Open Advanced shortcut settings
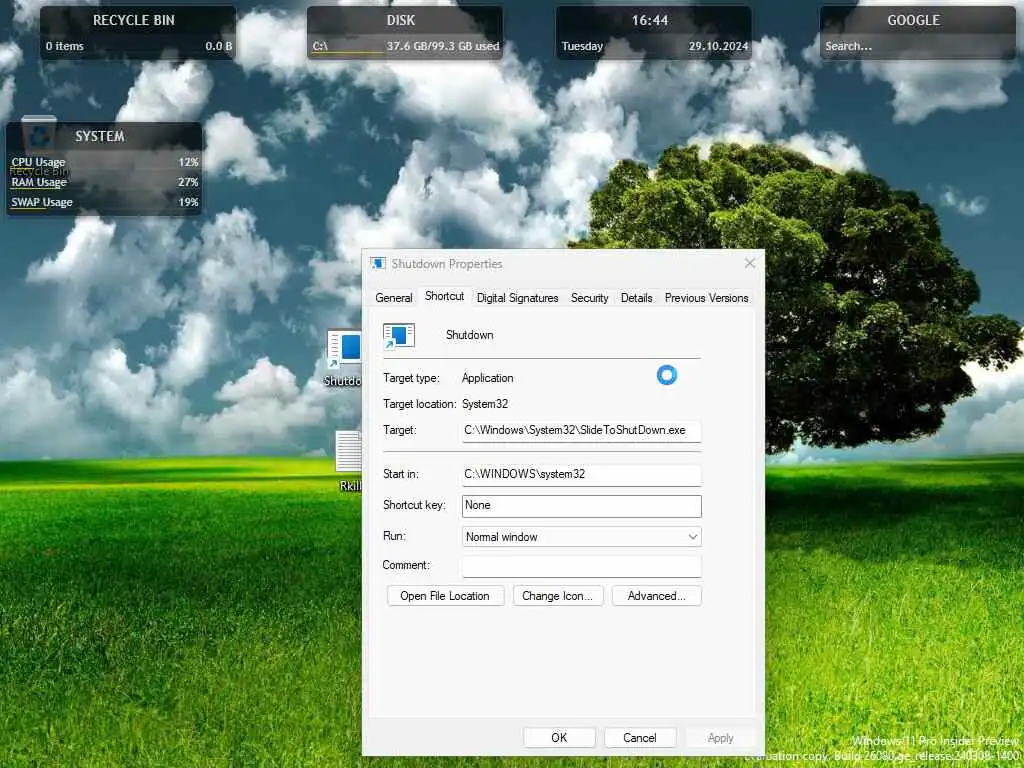This screenshot has height=768, width=1024. click(x=656, y=596)
